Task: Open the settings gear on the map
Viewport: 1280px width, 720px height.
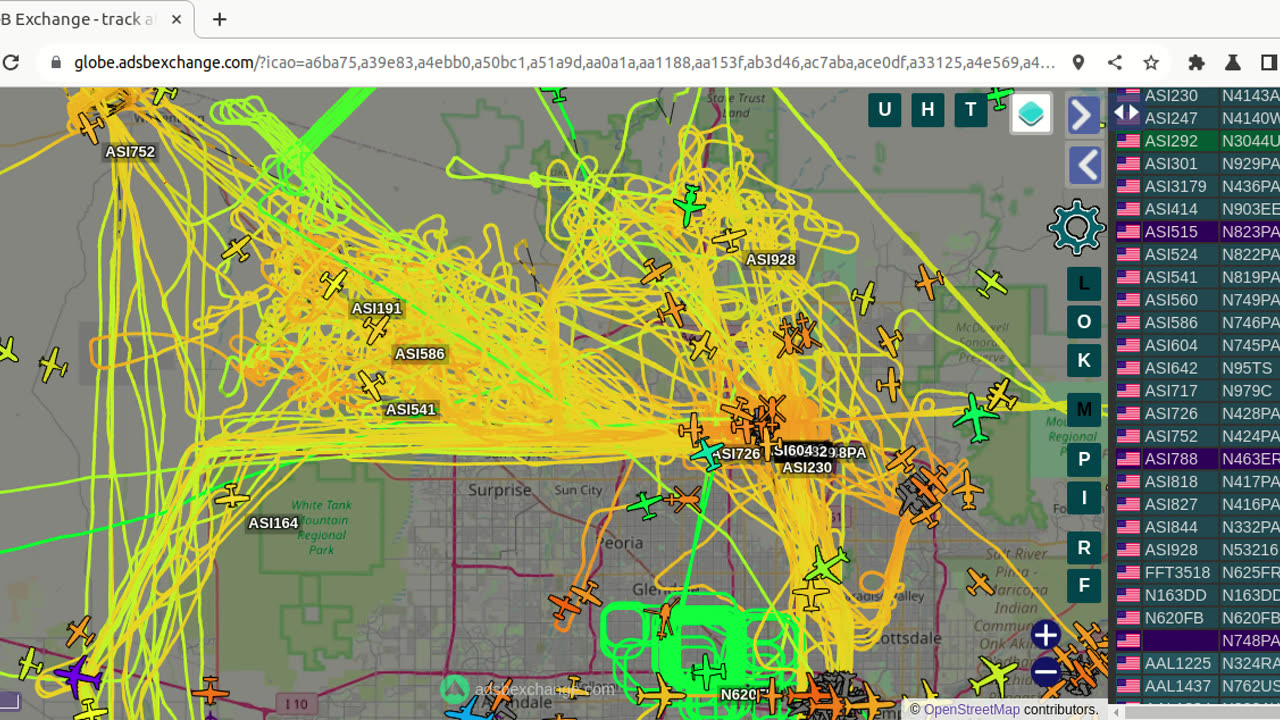Action: pyautogui.click(x=1076, y=227)
